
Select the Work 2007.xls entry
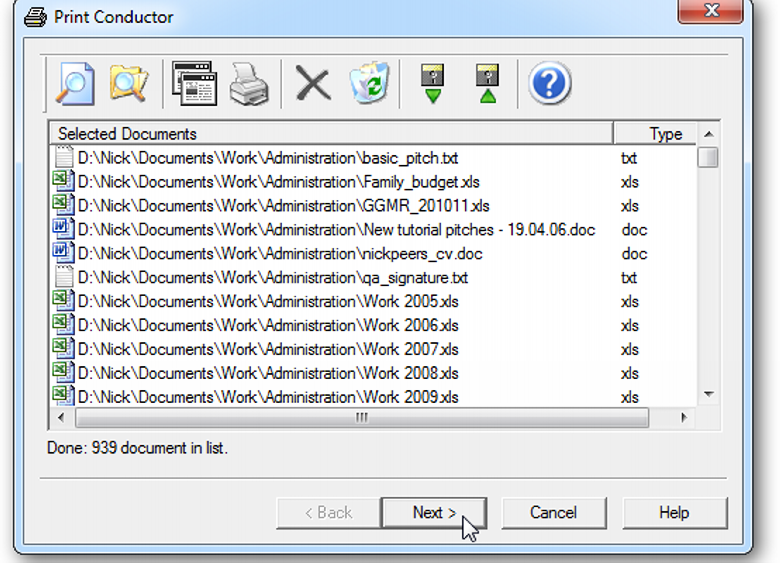tap(268, 349)
